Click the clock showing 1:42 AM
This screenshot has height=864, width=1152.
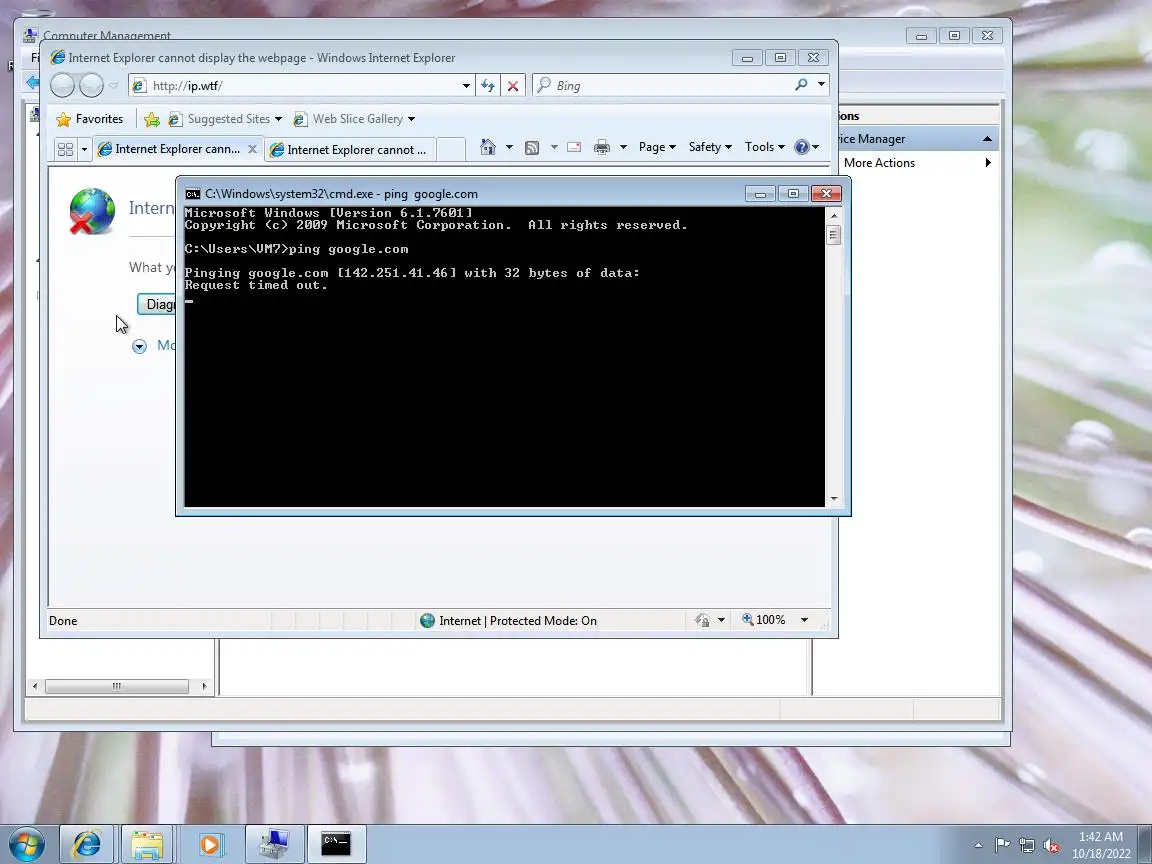coord(1100,837)
